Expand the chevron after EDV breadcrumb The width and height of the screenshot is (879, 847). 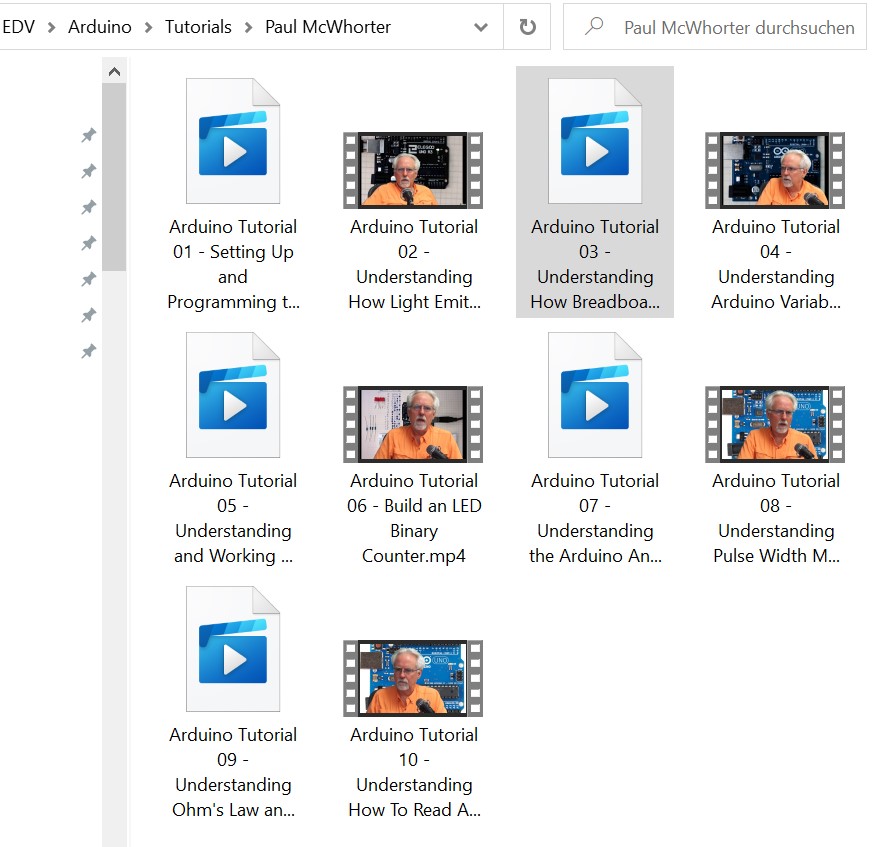[52, 27]
